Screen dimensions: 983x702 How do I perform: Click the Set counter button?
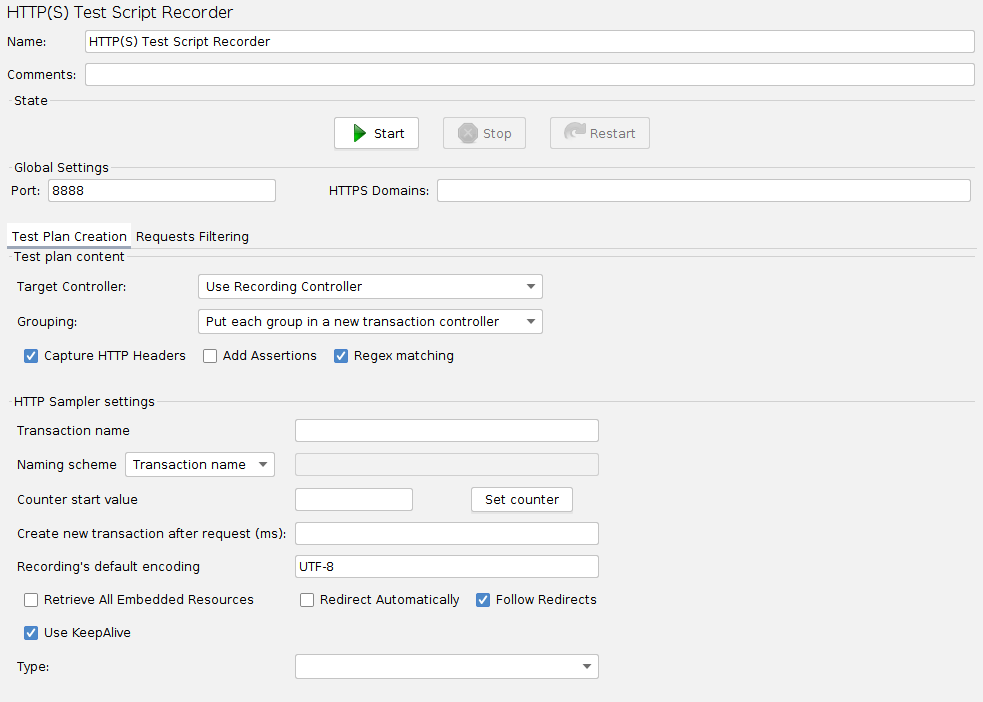521,500
